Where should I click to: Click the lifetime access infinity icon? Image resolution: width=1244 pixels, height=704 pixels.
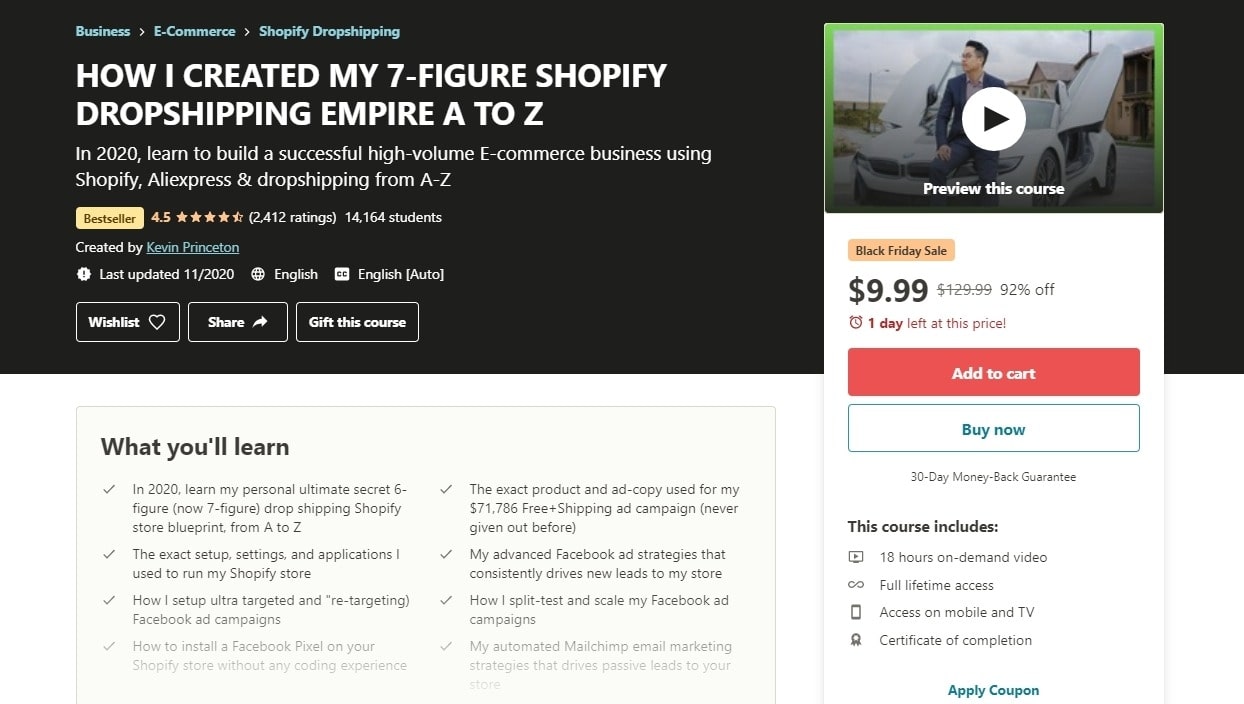[x=856, y=585]
